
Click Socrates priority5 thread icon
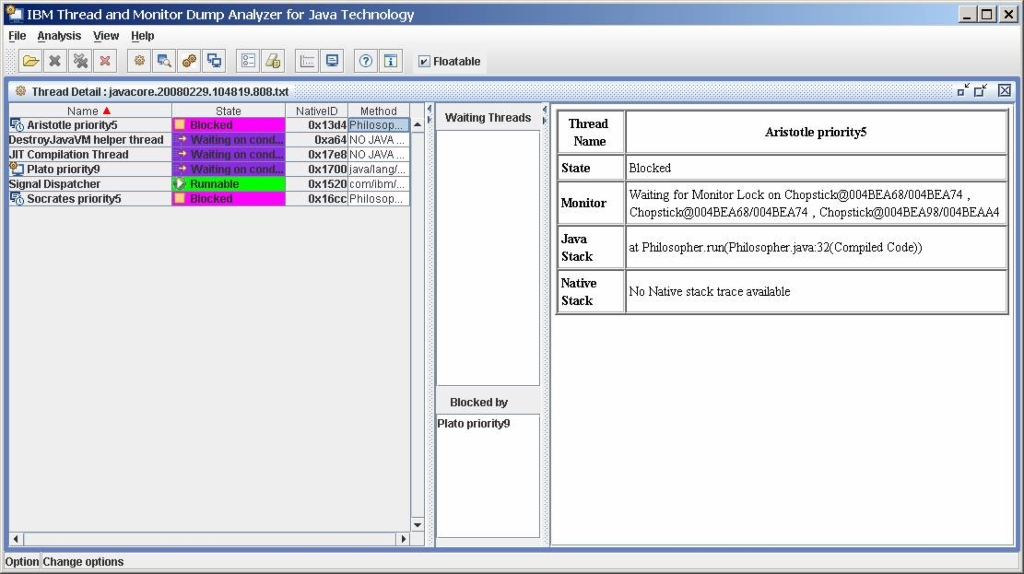[17, 199]
